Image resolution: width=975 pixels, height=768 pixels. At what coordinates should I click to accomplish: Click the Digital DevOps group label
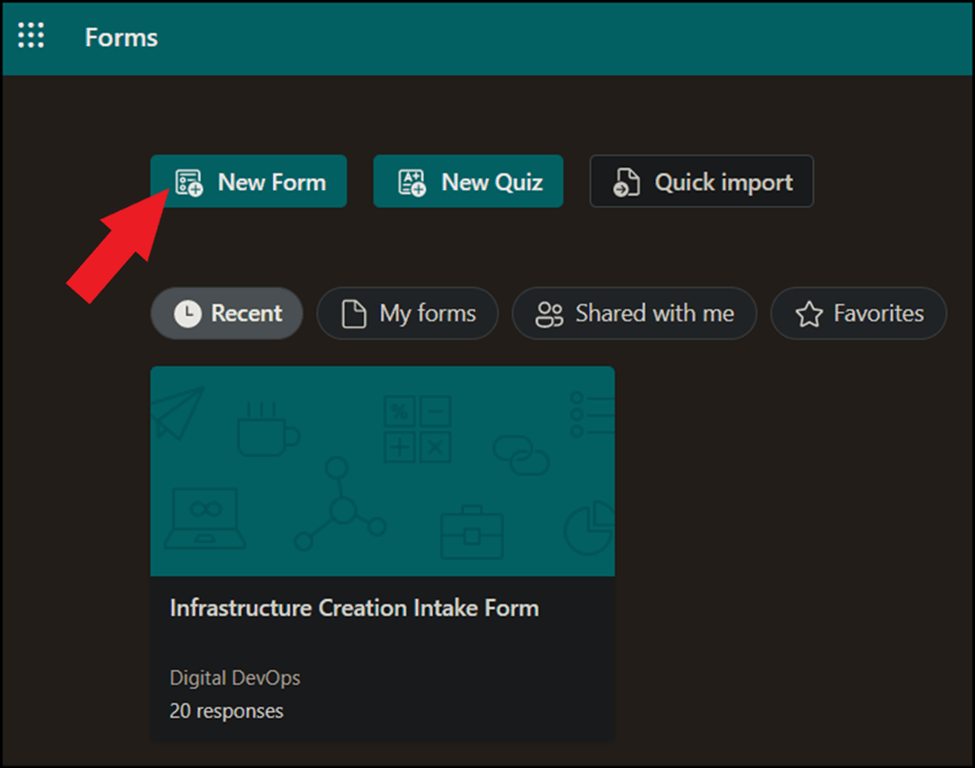pyautogui.click(x=235, y=678)
